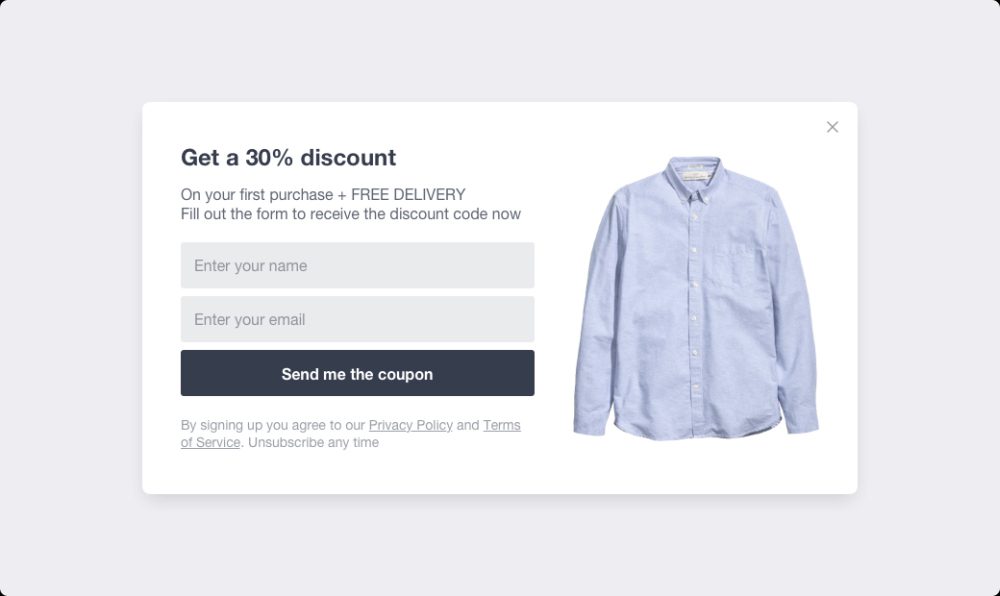
Task: Click the 'Fill out the form' instruction text
Action: point(350,214)
